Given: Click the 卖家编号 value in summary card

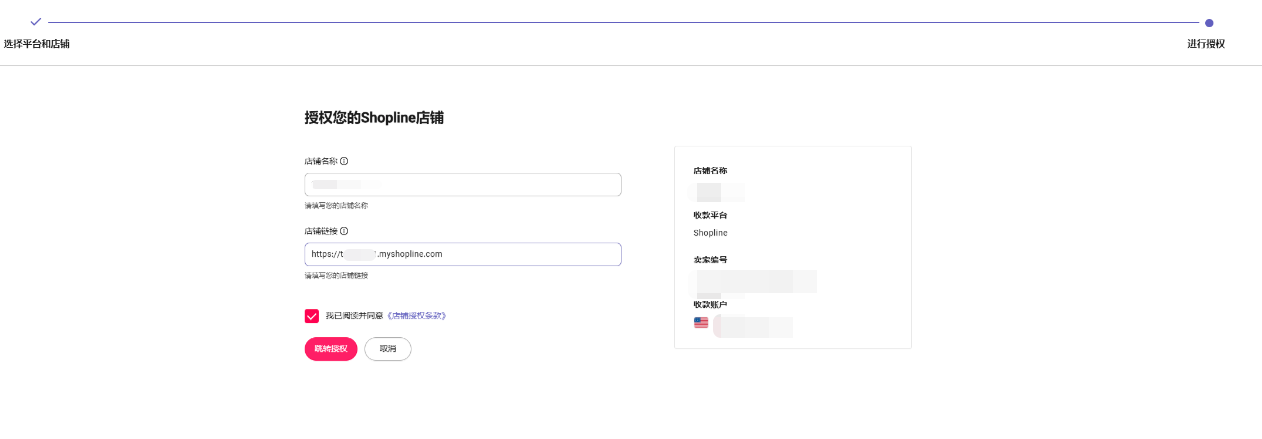Looking at the screenshot, I should pos(755,281).
